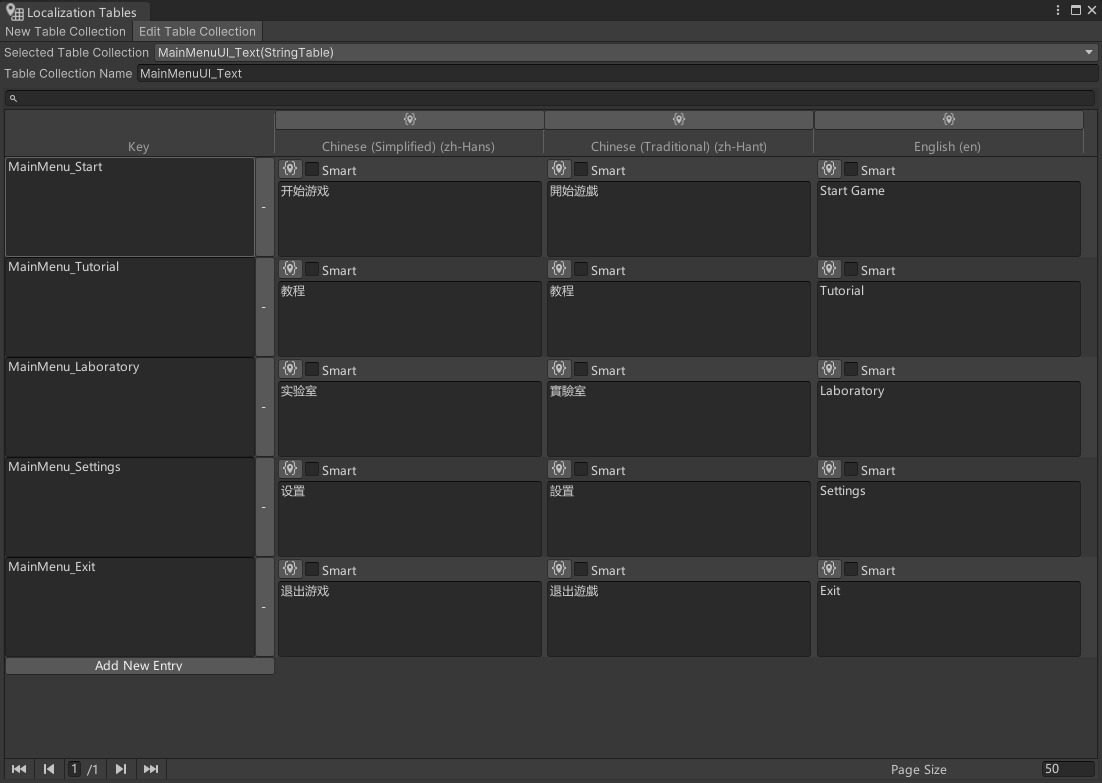
Task: Open metadata for MainMenu_Start Traditional Chinese entry
Action: point(559,169)
